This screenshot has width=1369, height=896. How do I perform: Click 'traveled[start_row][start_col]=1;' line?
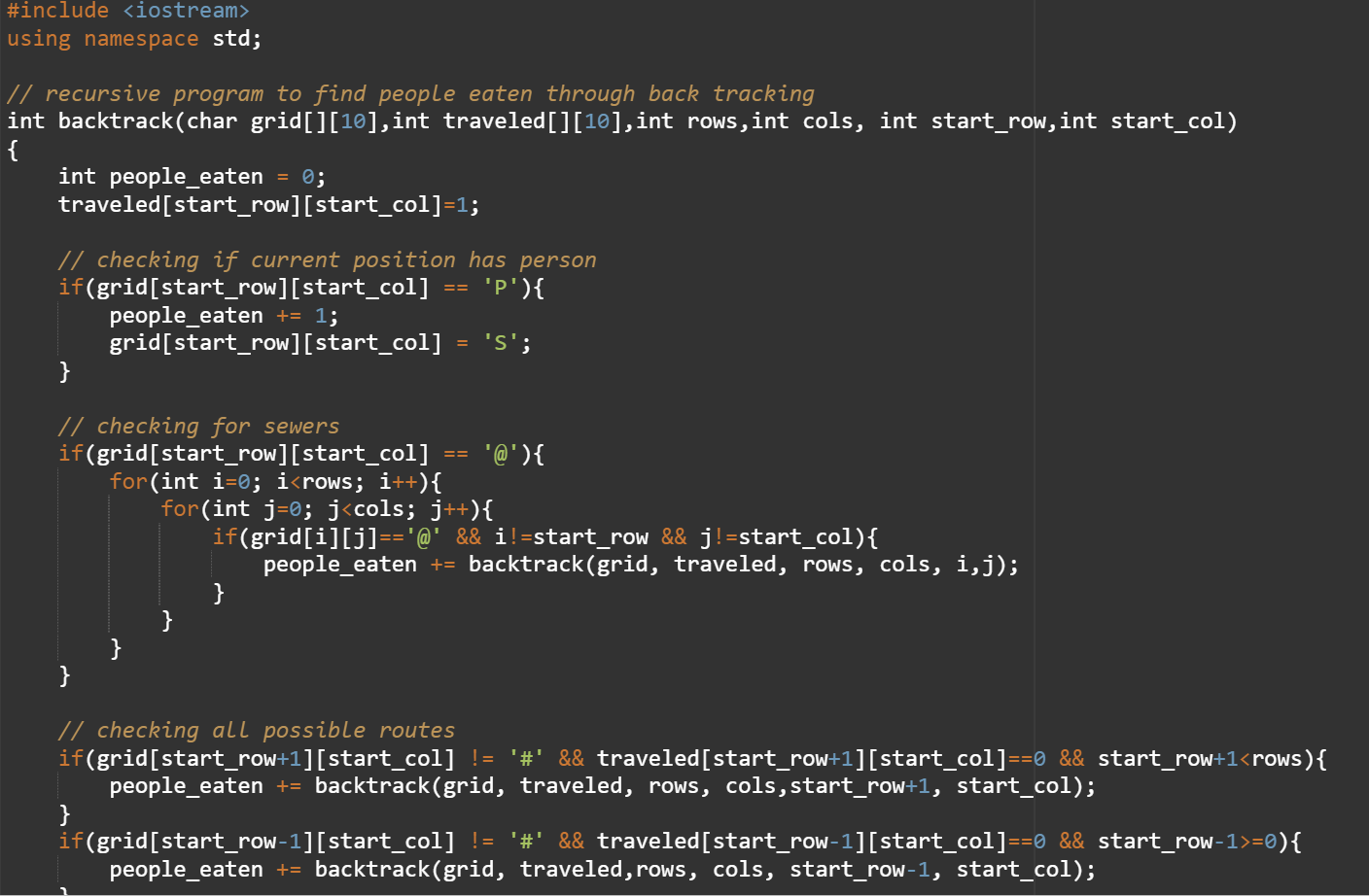click(x=269, y=205)
